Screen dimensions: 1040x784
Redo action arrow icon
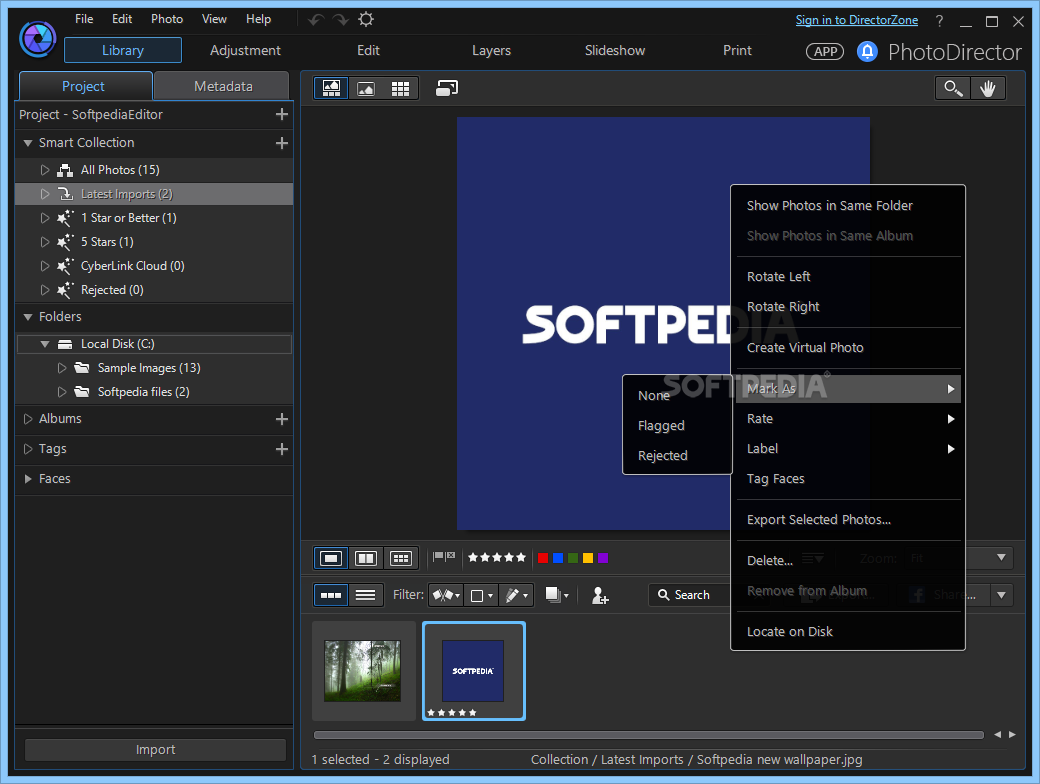340,20
